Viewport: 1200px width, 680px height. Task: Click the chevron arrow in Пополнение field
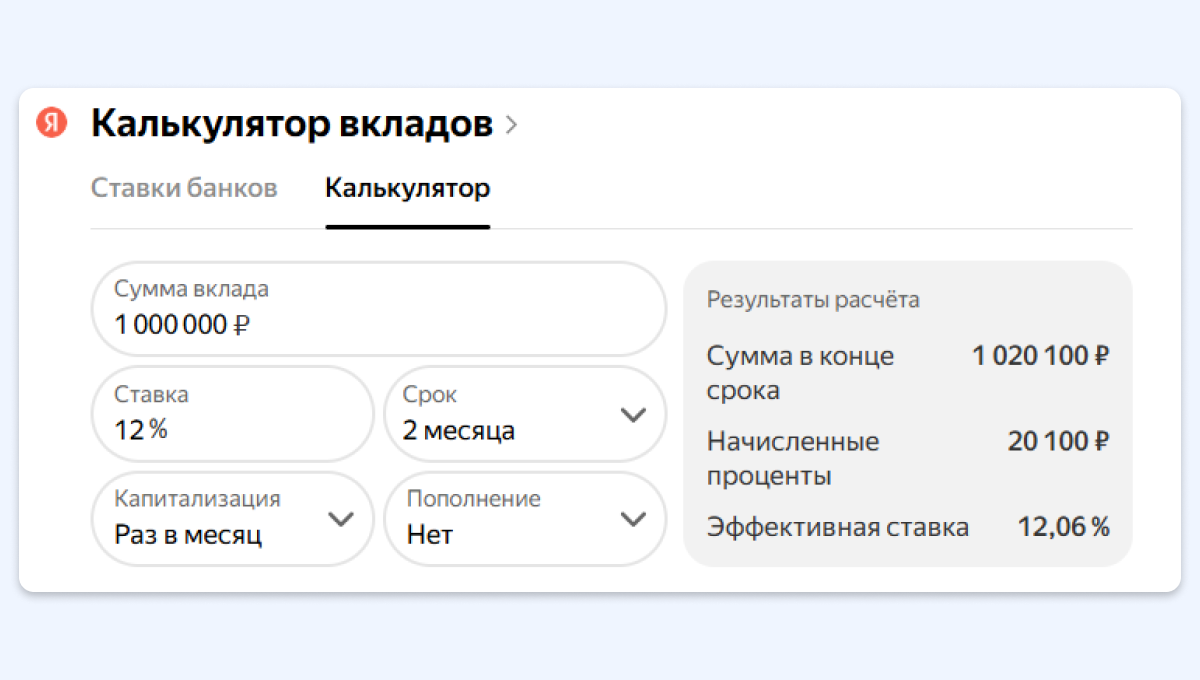pos(633,519)
